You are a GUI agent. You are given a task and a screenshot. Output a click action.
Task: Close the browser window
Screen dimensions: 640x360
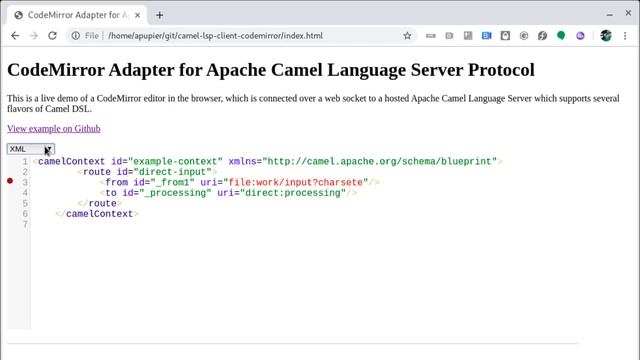[628, 13]
